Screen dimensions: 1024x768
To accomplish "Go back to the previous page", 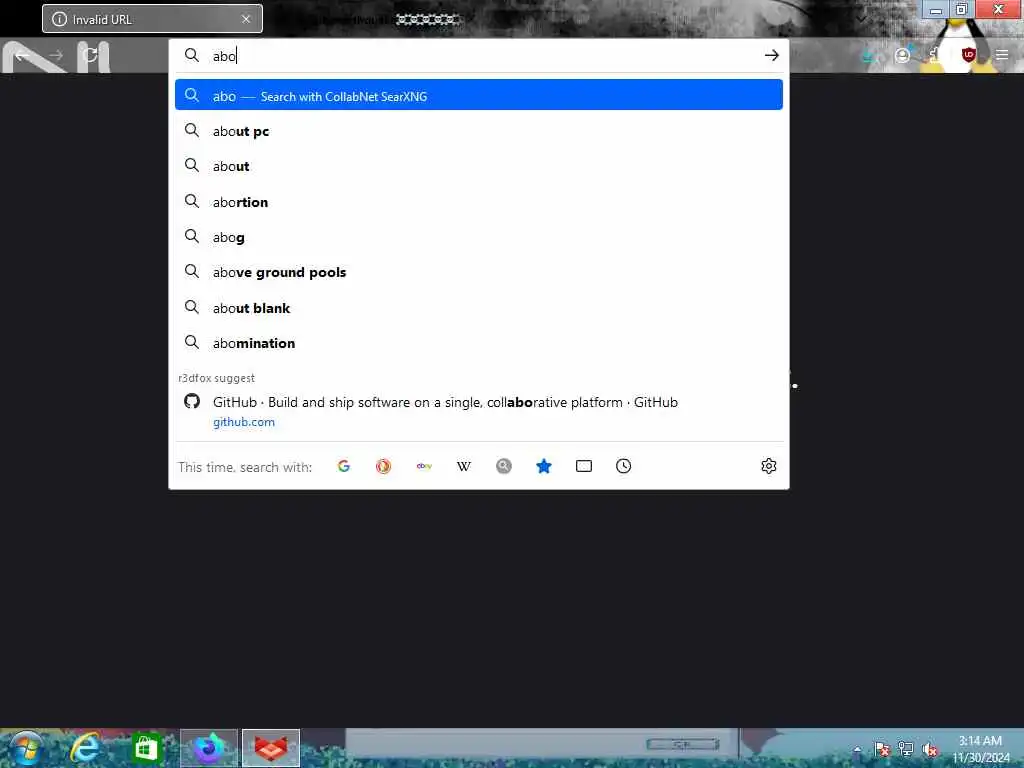I will click(22, 56).
